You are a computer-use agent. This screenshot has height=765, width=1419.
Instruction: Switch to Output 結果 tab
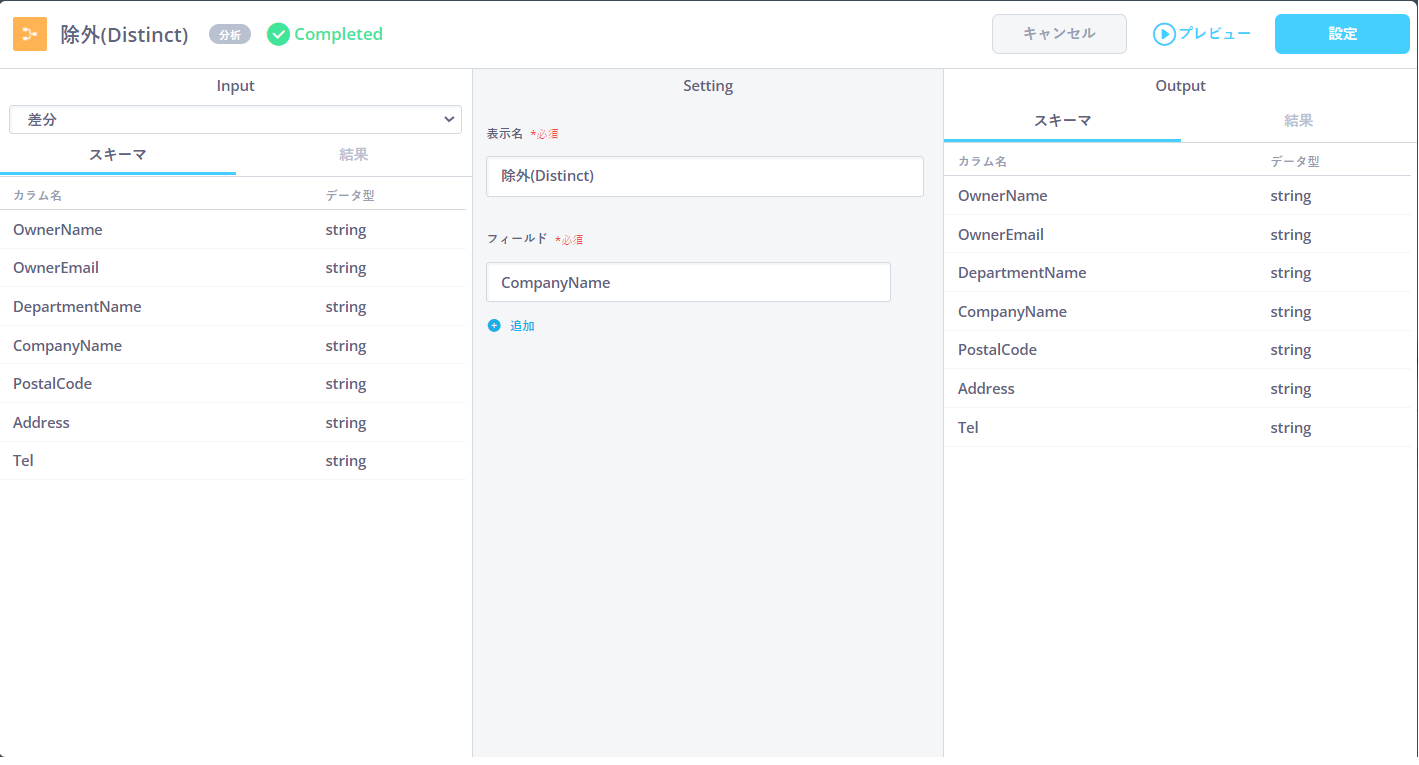coord(1299,121)
